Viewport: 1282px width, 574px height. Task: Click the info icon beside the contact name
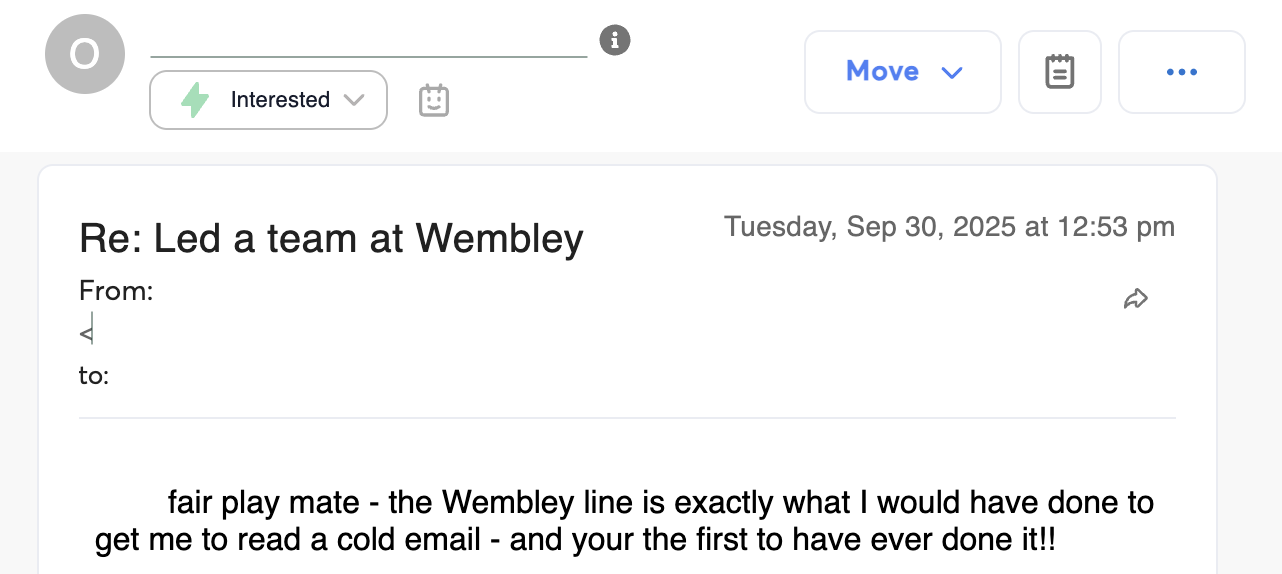pyautogui.click(x=615, y=41)
